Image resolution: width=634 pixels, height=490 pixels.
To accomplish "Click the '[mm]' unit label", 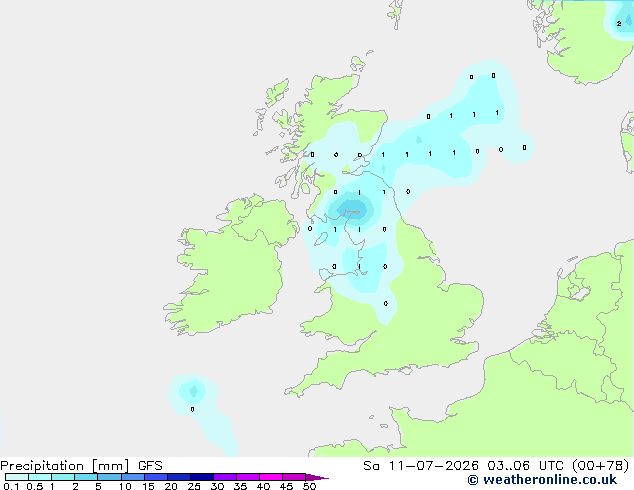I will (111, 466).
